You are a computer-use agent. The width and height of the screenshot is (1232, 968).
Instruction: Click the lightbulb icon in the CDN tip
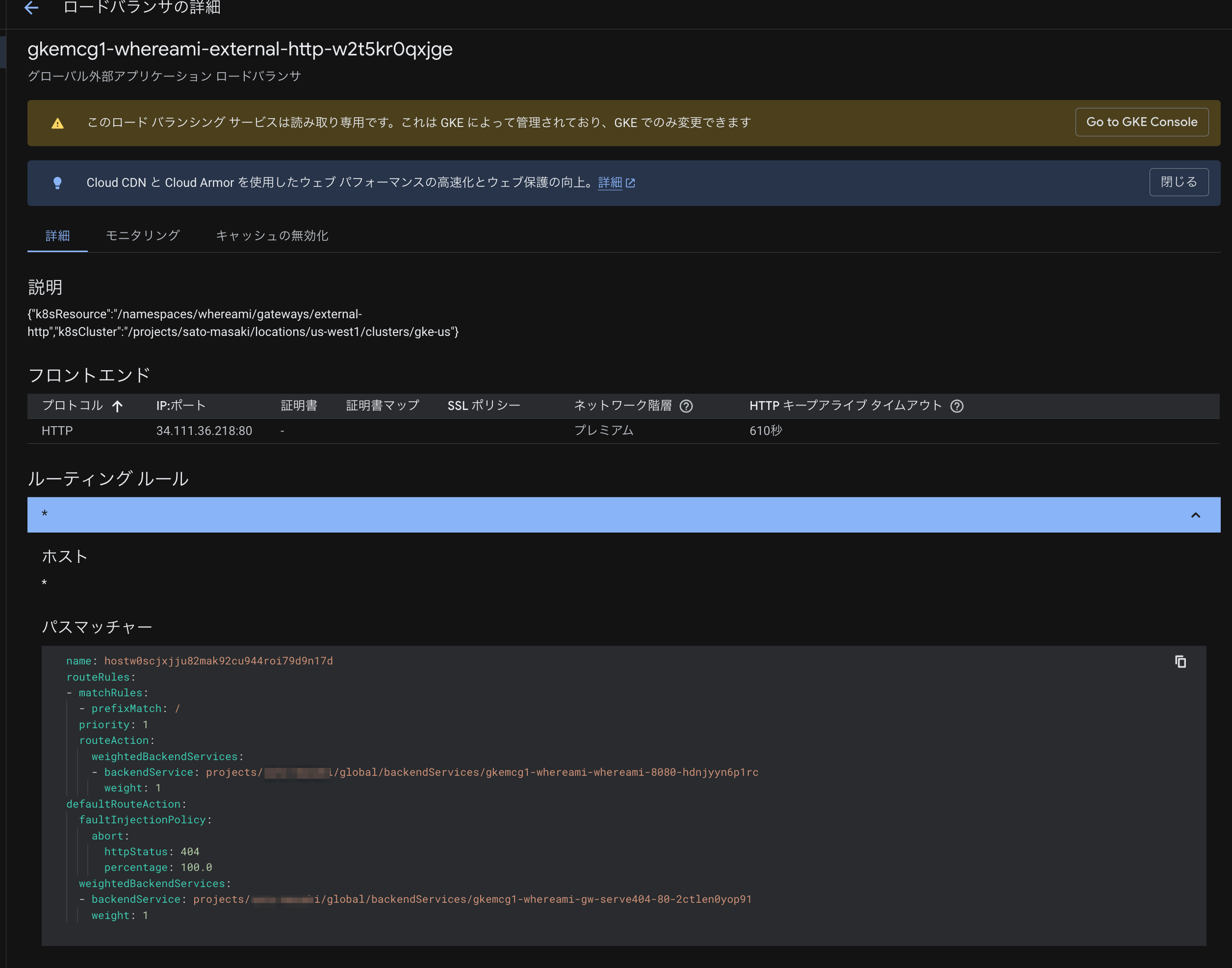pos(57,182)
